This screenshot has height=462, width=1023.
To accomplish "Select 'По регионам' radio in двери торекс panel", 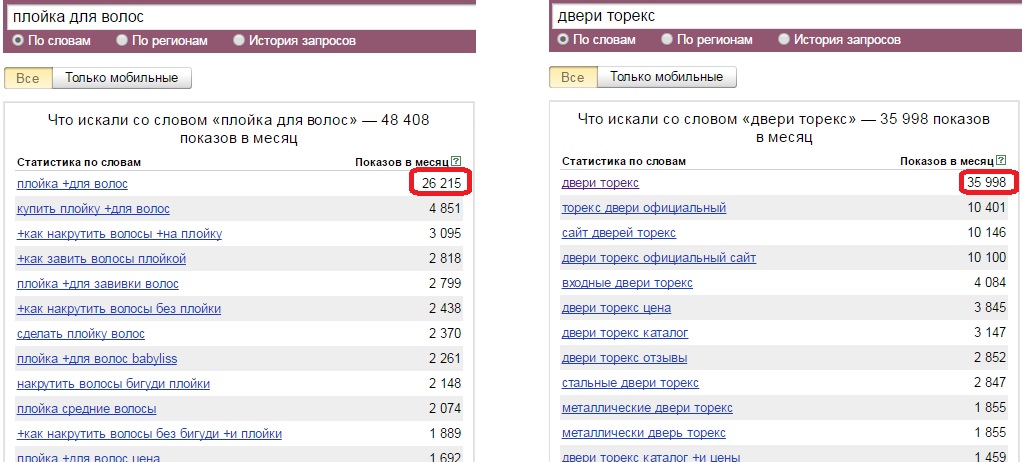I will 667,40.
